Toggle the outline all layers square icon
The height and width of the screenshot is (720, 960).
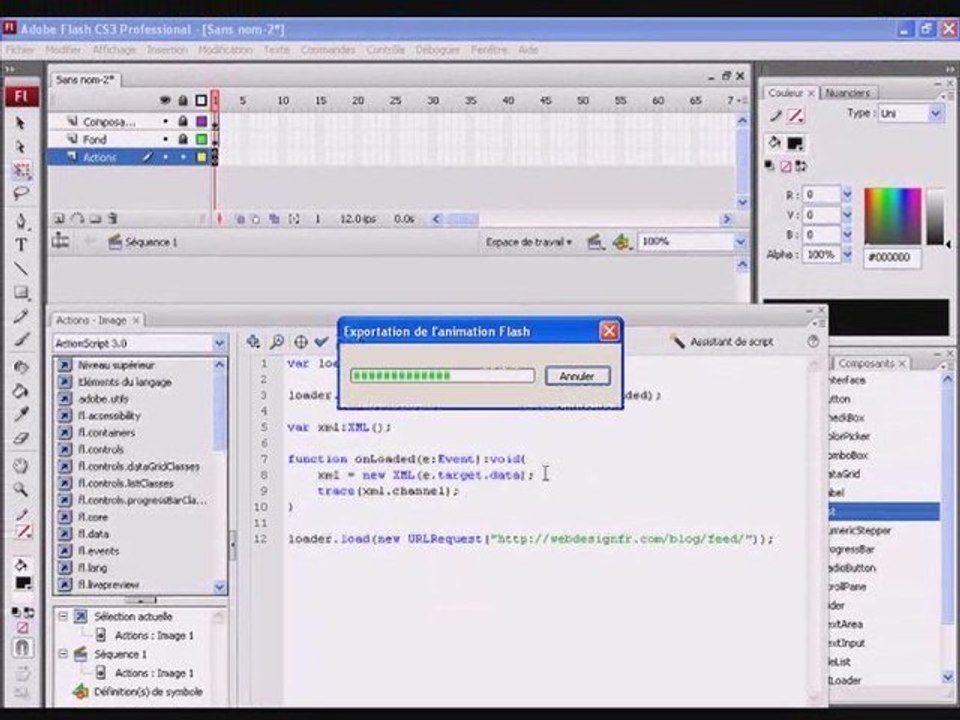tap(201, 100)
